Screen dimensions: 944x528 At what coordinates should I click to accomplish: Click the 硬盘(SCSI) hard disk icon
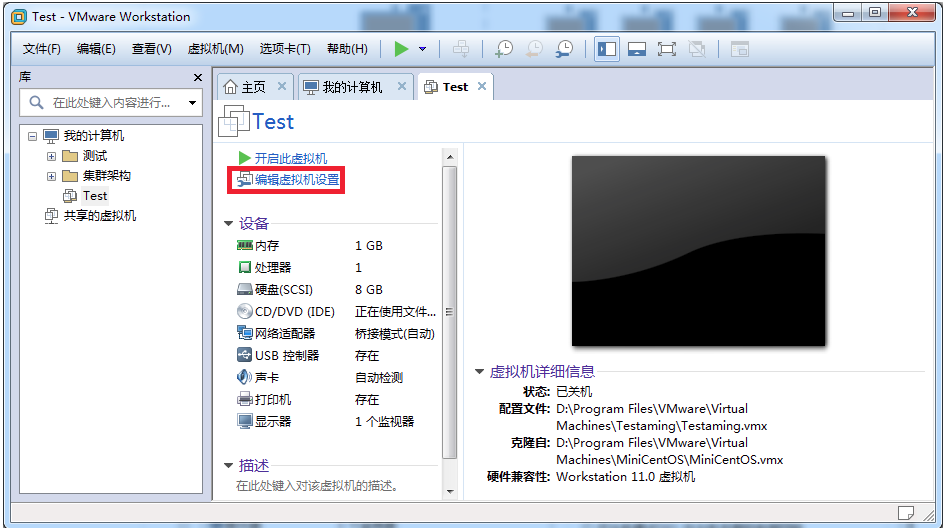(244, 290)
